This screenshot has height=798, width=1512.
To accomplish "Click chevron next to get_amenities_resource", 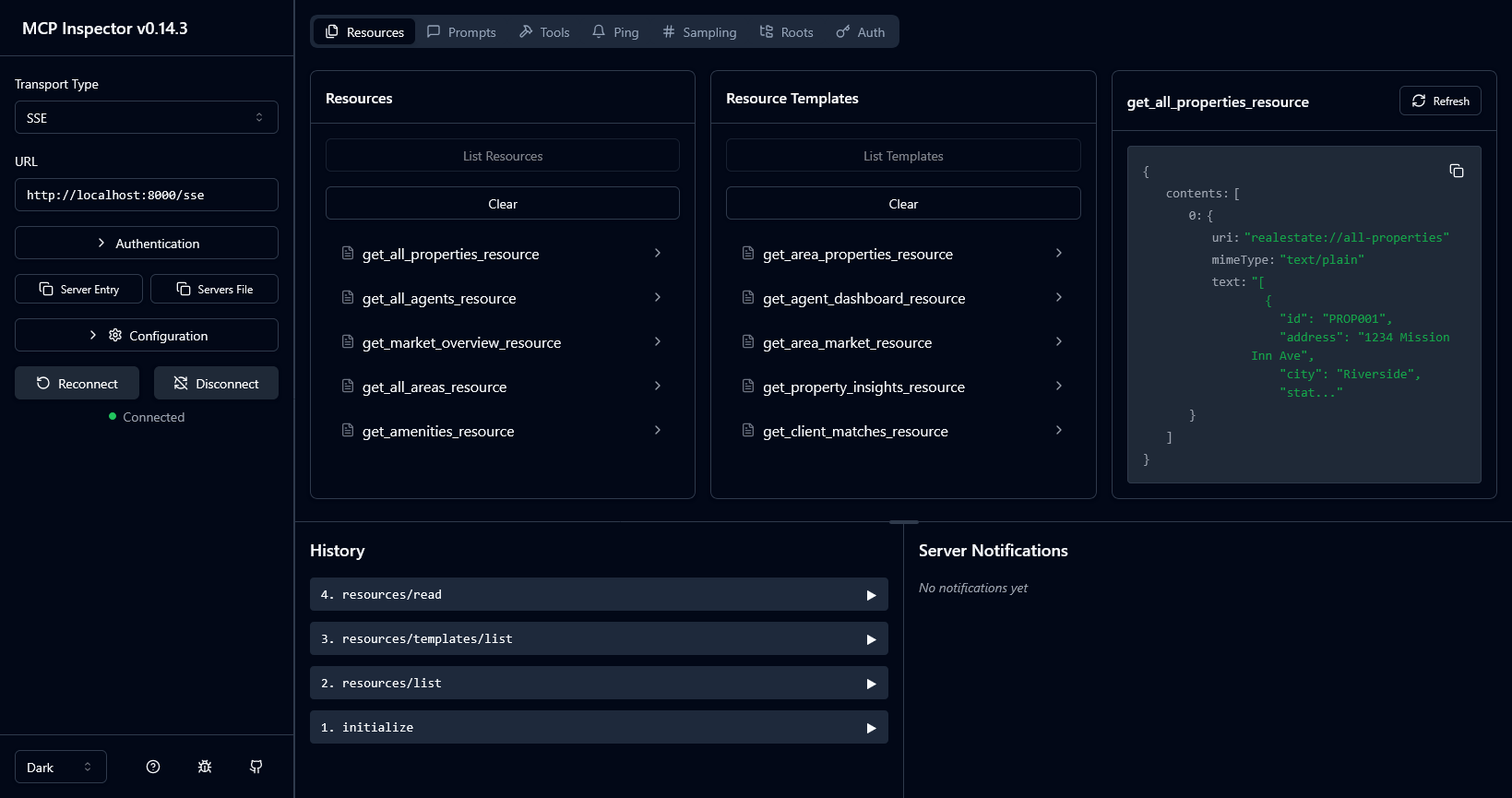I will [x=658, y=430].
